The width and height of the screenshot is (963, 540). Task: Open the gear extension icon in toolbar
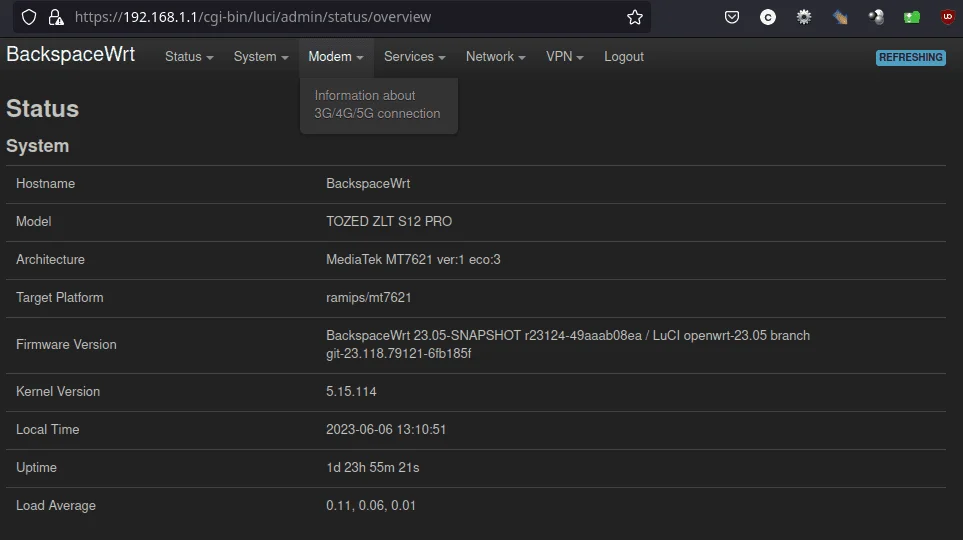pos(803,17)
